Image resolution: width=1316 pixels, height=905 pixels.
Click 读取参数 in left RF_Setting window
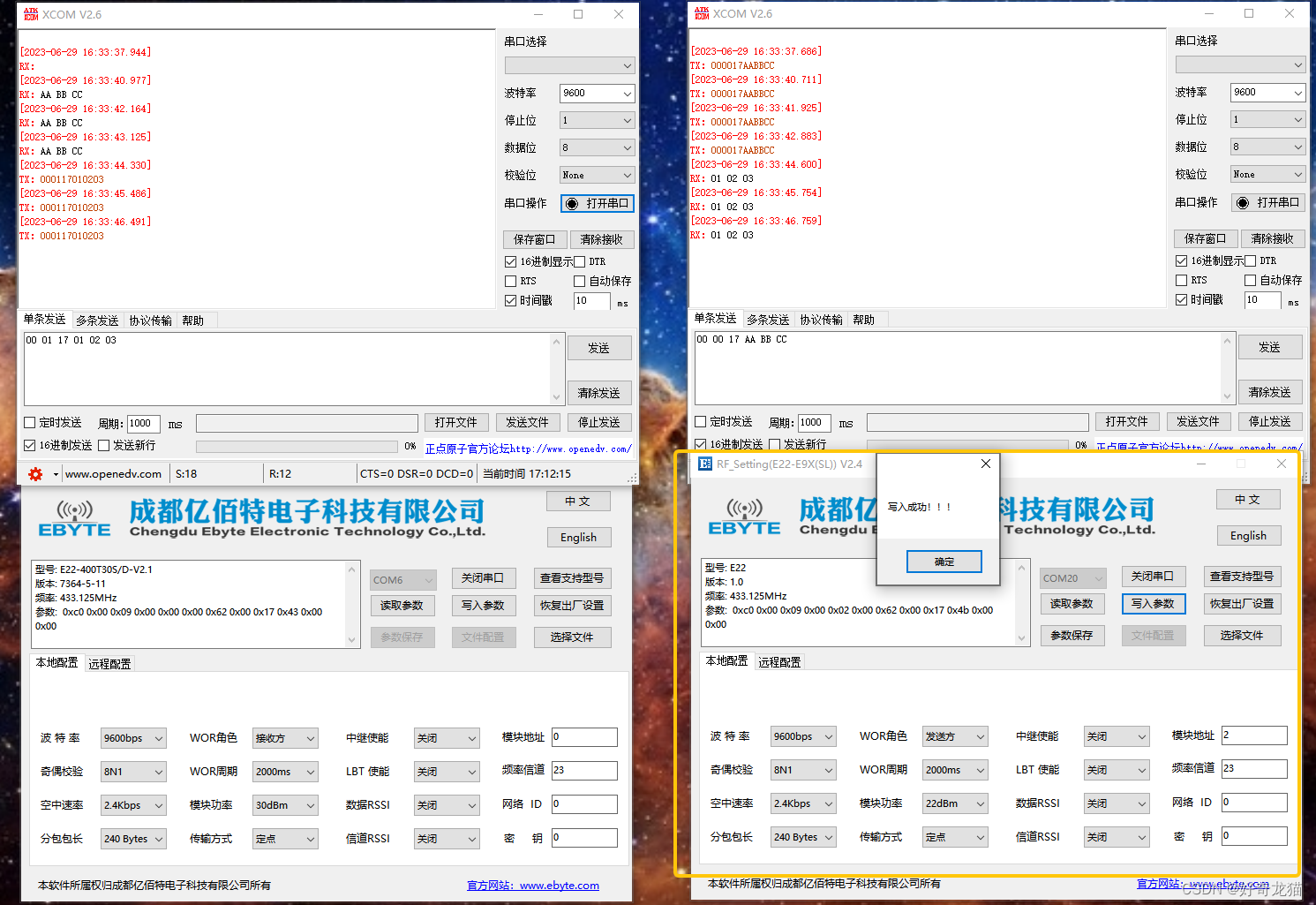point(402,606)
